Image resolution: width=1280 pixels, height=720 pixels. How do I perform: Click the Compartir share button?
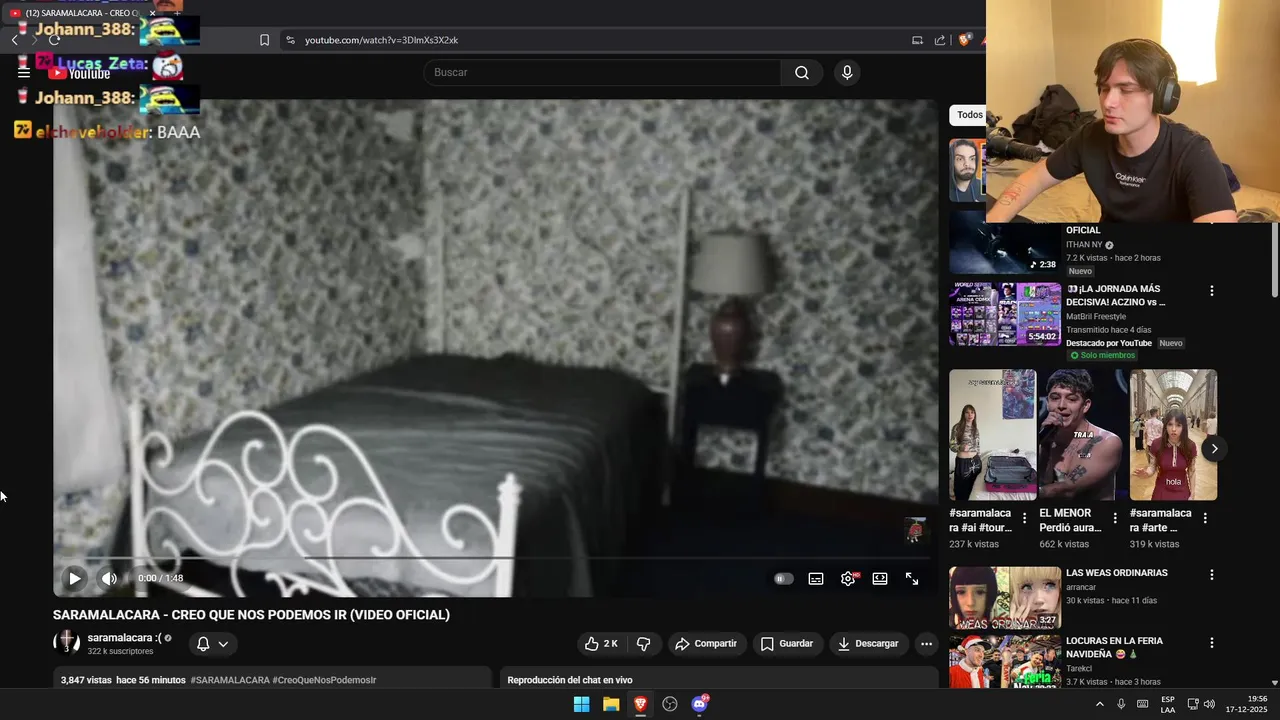coord(706,644)
